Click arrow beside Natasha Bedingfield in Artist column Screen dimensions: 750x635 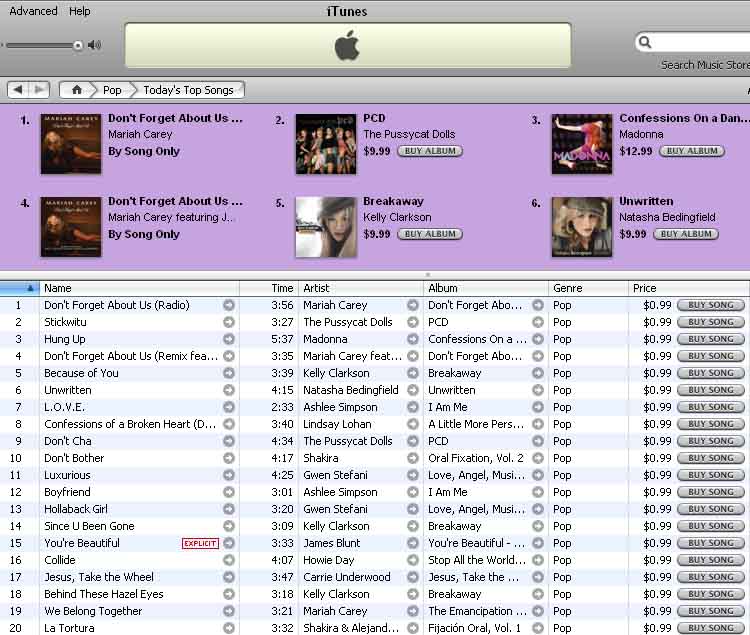coord(412,390)
